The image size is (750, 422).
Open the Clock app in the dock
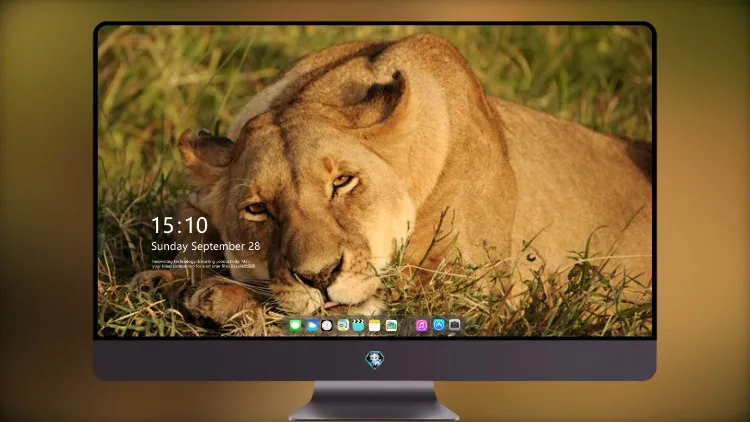tap(327, 326)
